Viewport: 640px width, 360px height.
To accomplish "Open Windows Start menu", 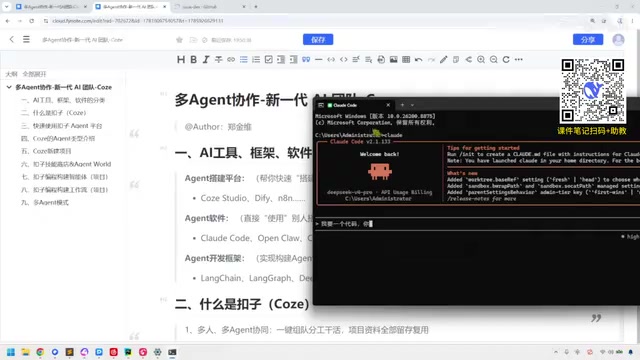I will tap(11, 352).
